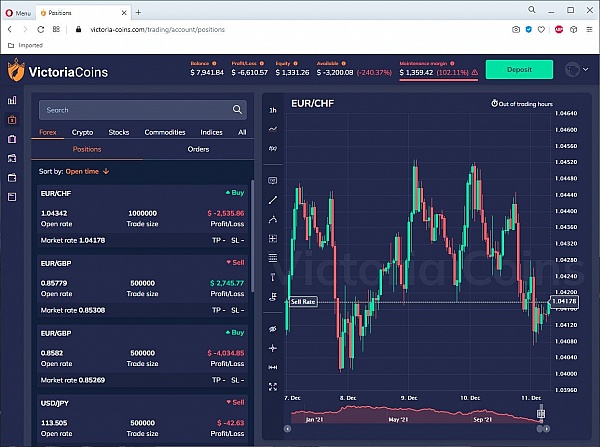Image resolution: width=600 pixels, height=447 pixels.
Task: Select the crosshair cursor tool
Action: click(x=273, y=348)
